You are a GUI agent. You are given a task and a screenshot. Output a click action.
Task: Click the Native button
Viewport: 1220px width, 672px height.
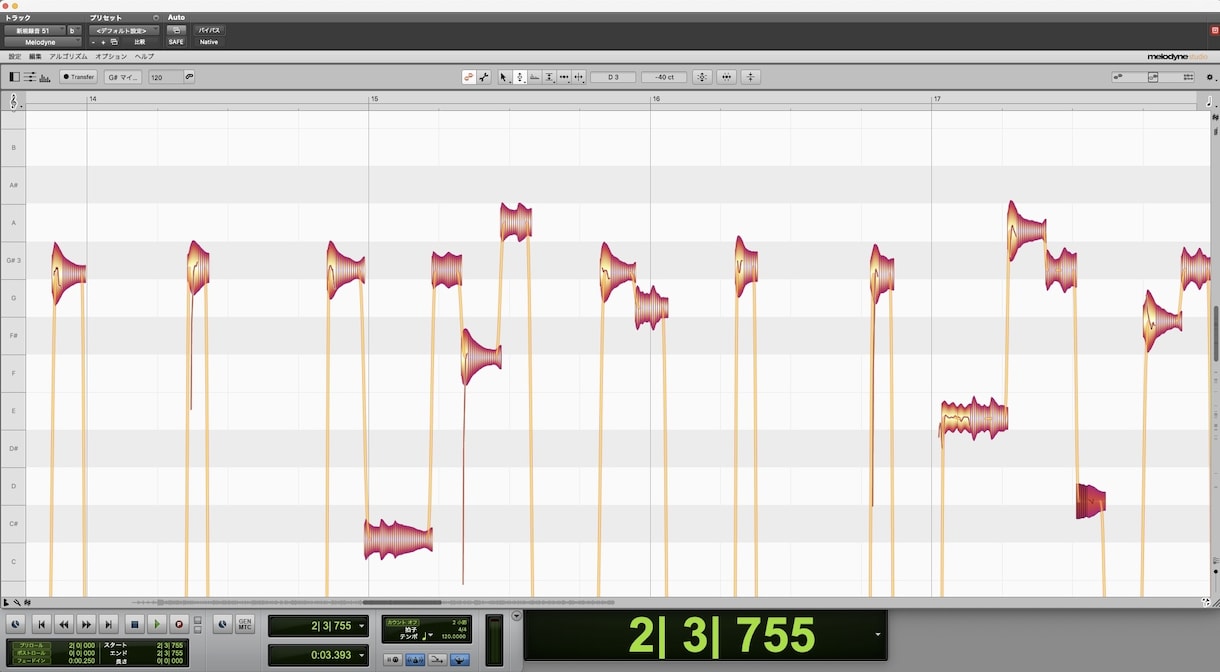click(209, 42)
